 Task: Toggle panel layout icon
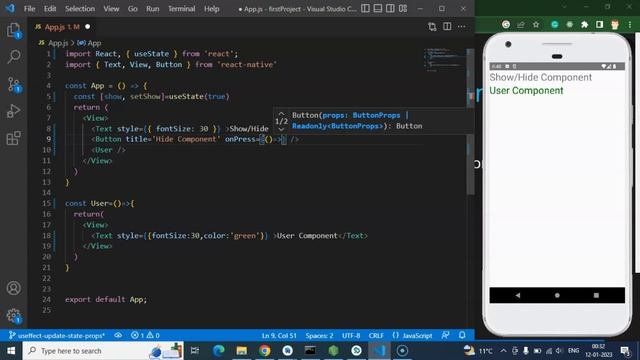coord(378,9)
